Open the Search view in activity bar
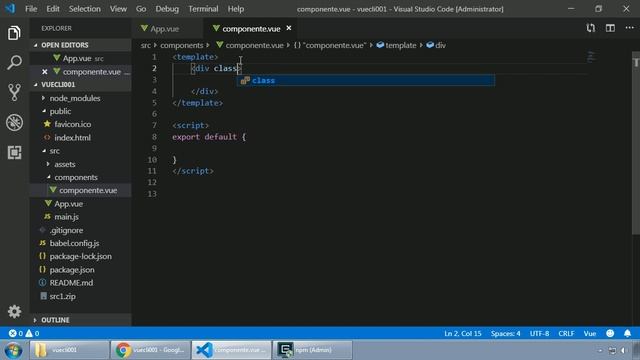 pos(14,63)
